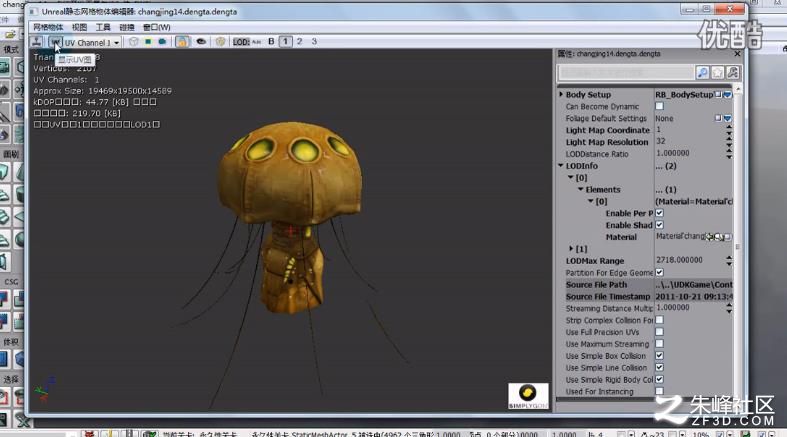Collapse Elements entry [0] with Material value
Viewport: 787px width, 437px height.
(591, 201)
